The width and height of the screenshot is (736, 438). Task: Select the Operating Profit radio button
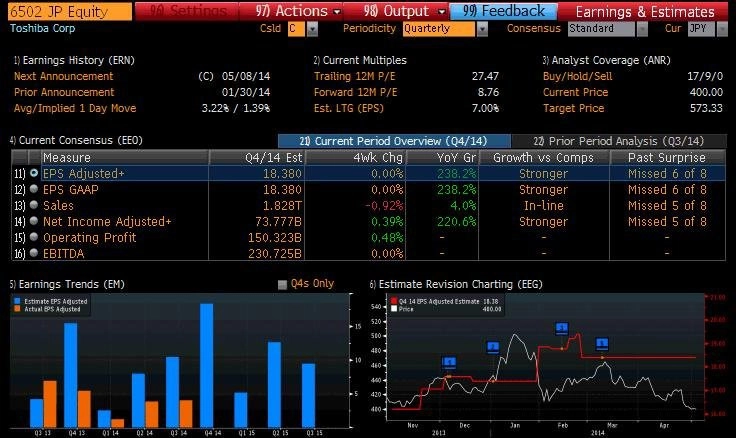click(x=34, y=237)
